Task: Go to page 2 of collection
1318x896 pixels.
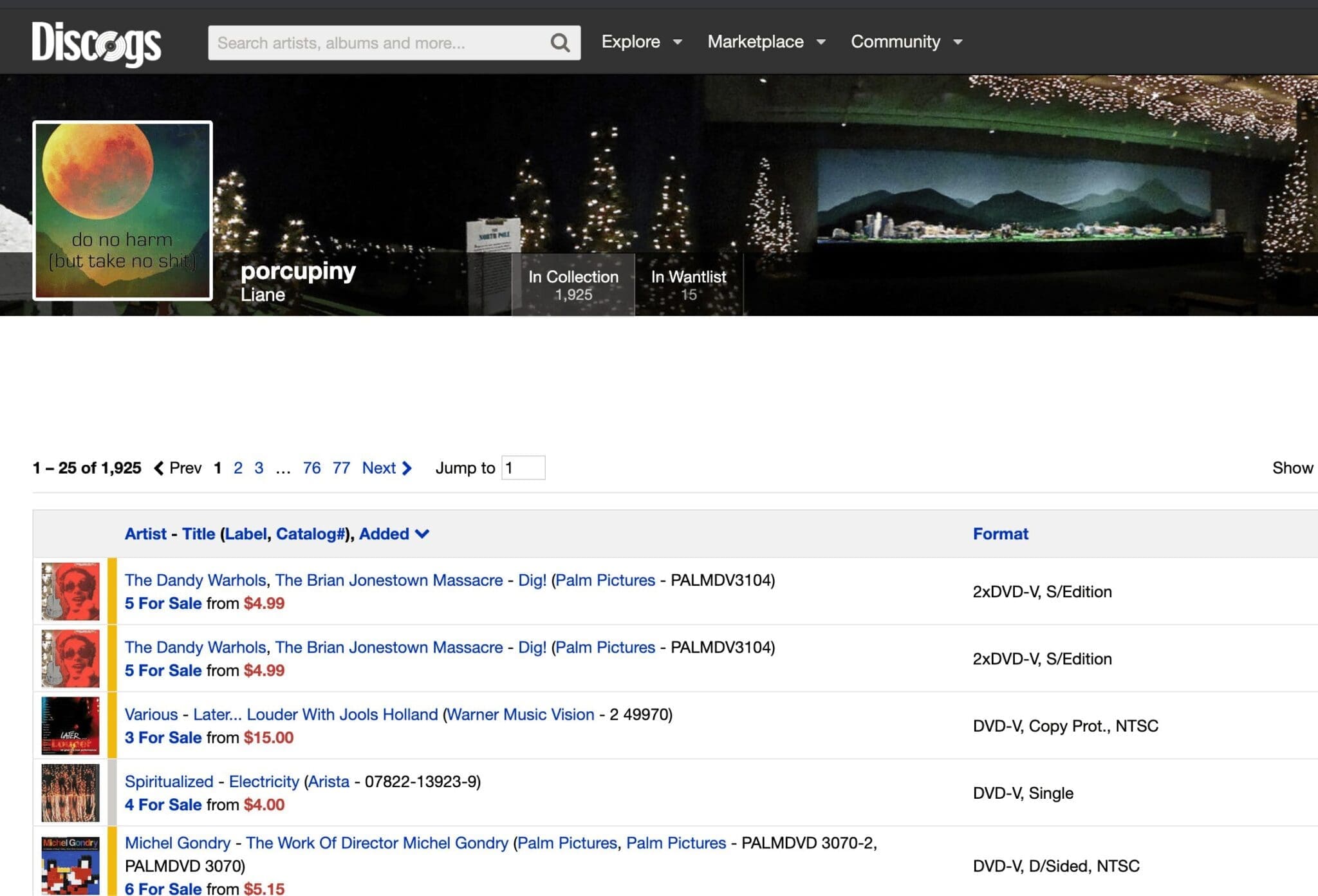Action: point(238,468)
